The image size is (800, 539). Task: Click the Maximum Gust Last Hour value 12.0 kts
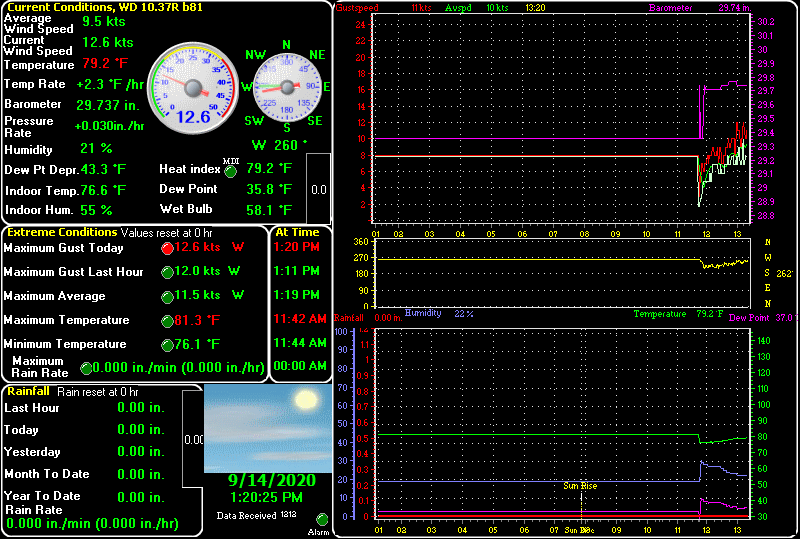pos(197,271)
